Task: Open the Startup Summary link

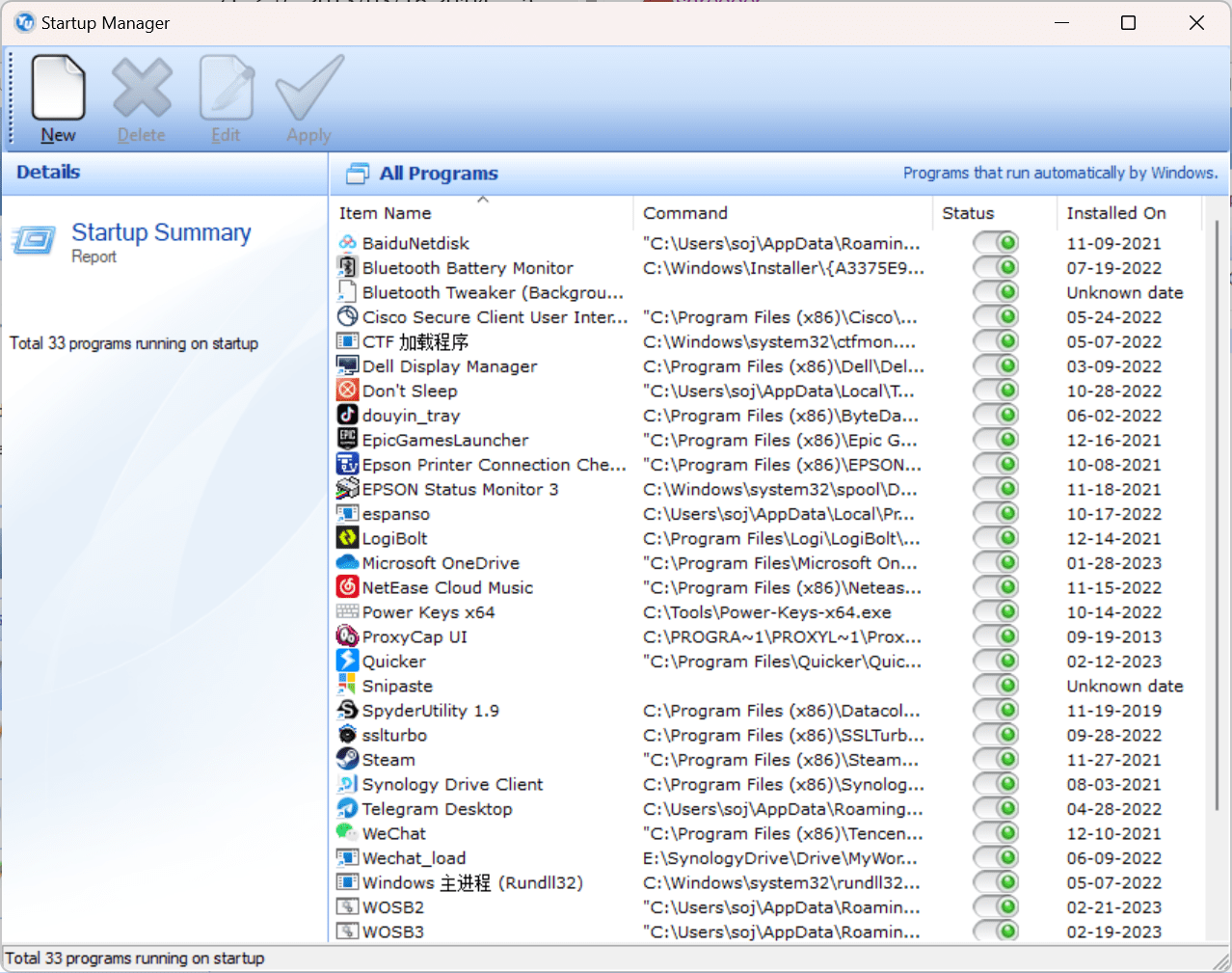Action: tap(161, 232)
